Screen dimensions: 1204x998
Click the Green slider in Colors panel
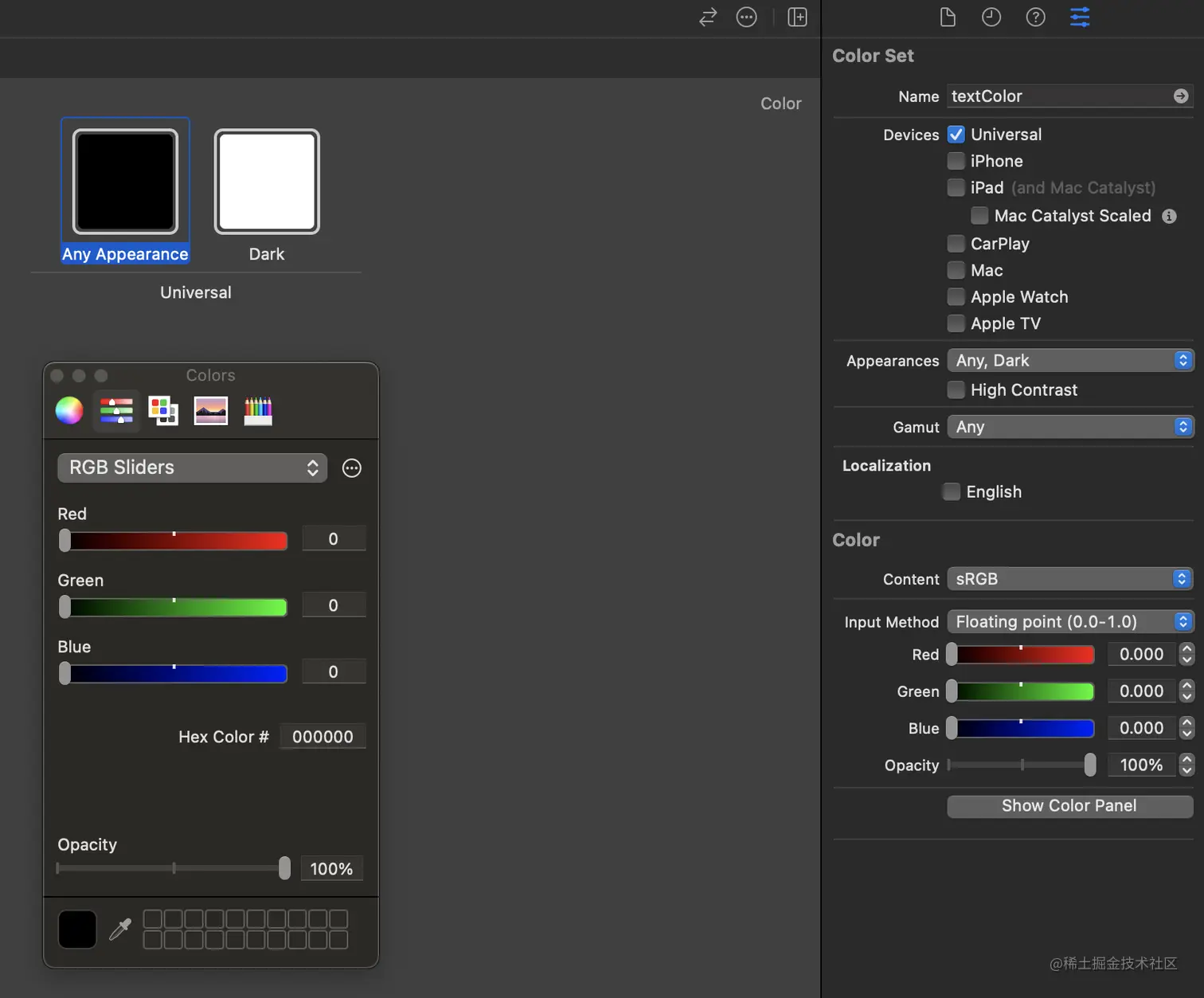click(x=173, y=607)
